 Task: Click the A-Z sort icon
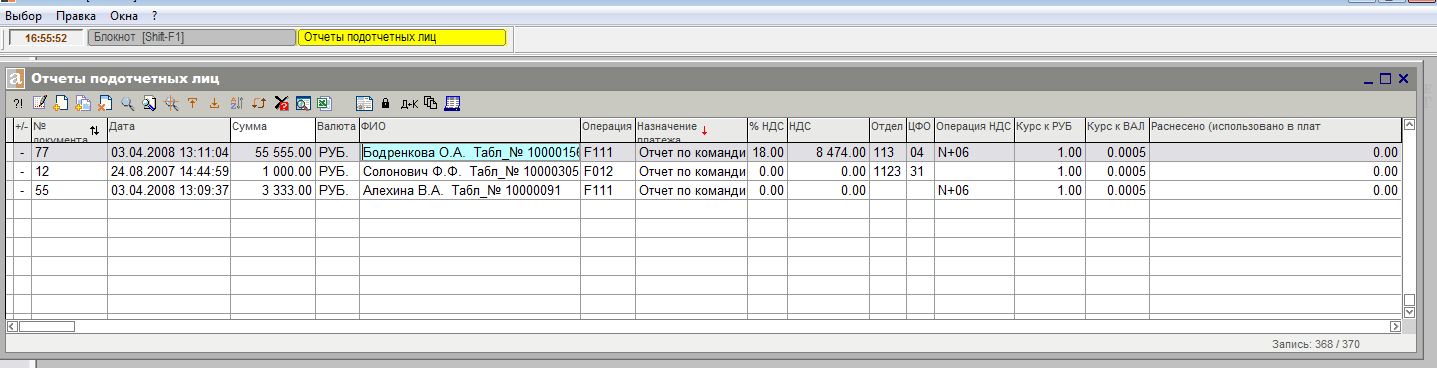236,102
